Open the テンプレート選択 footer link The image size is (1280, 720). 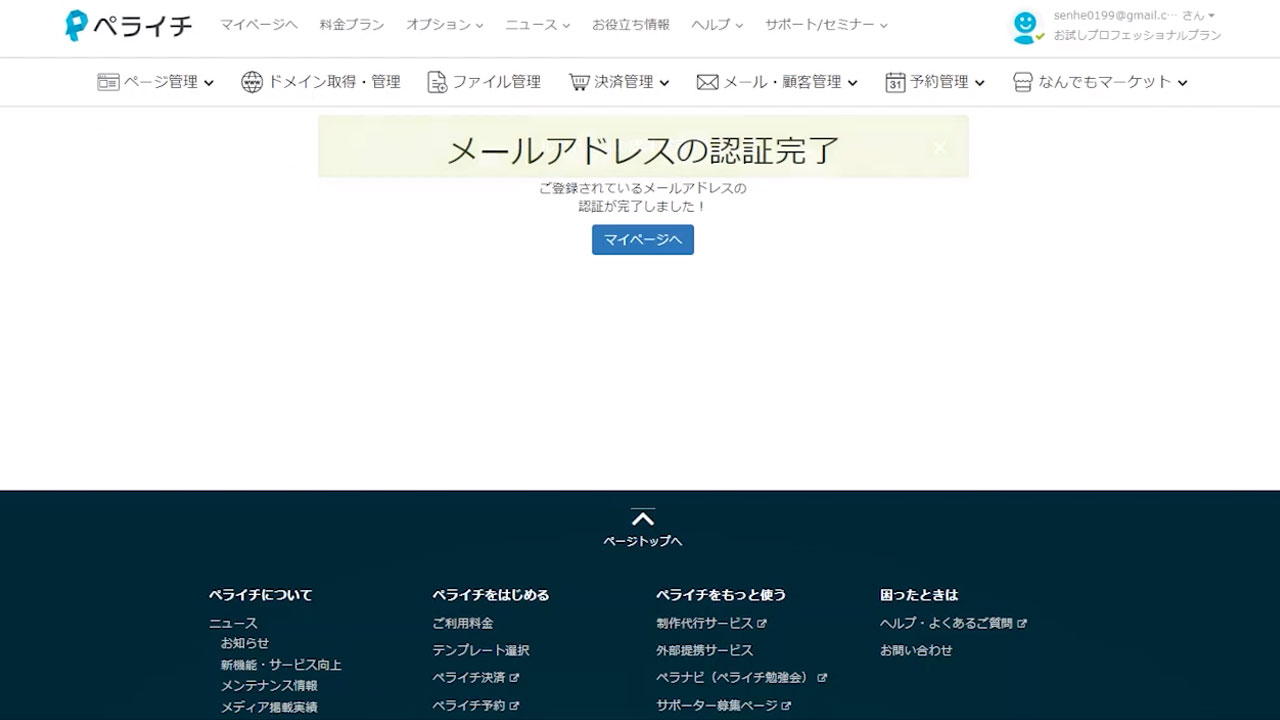[481, 650]
